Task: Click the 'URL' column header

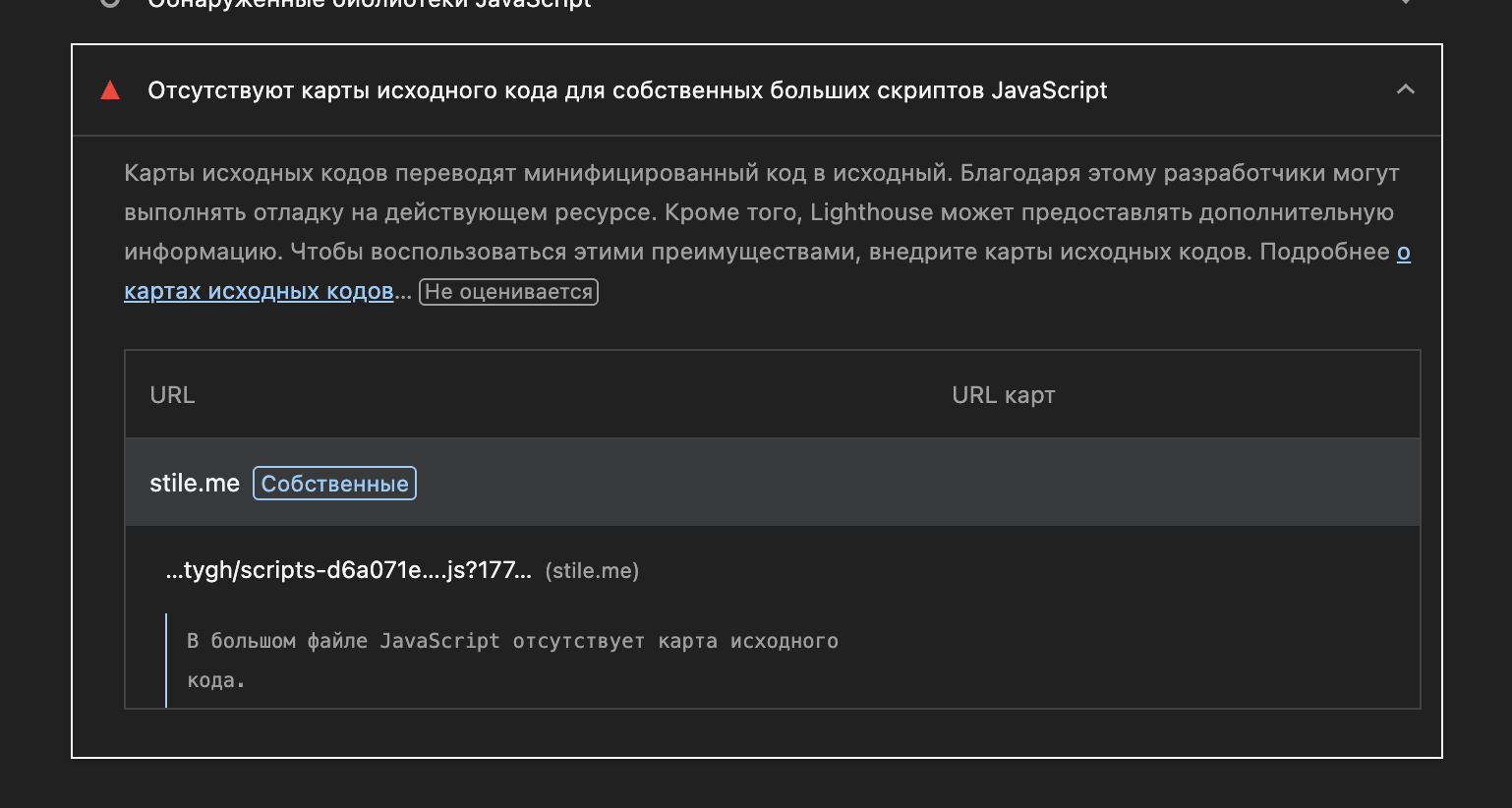Action: [172, 395]
